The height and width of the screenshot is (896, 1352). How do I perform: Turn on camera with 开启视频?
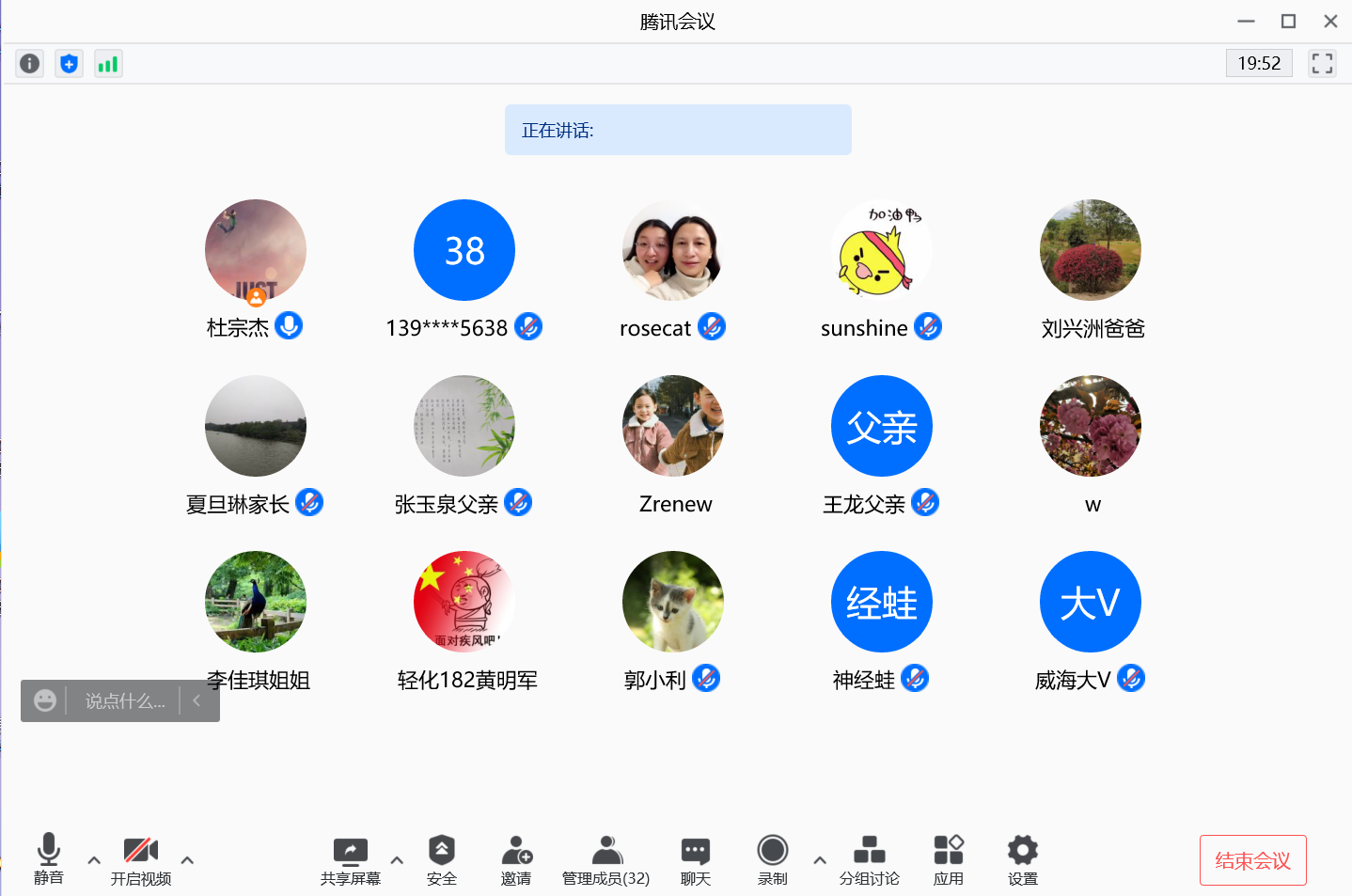click(x=141, y=860)
